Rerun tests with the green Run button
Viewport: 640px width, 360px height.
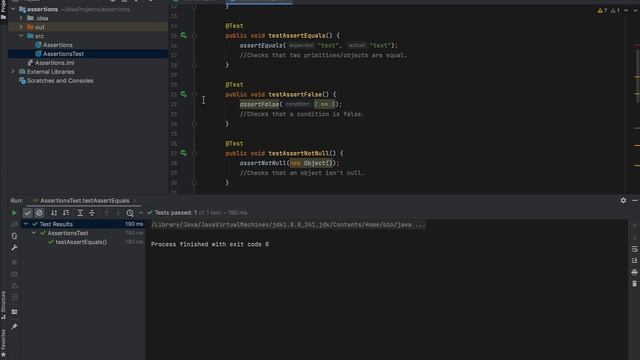[x=14, y=213]
